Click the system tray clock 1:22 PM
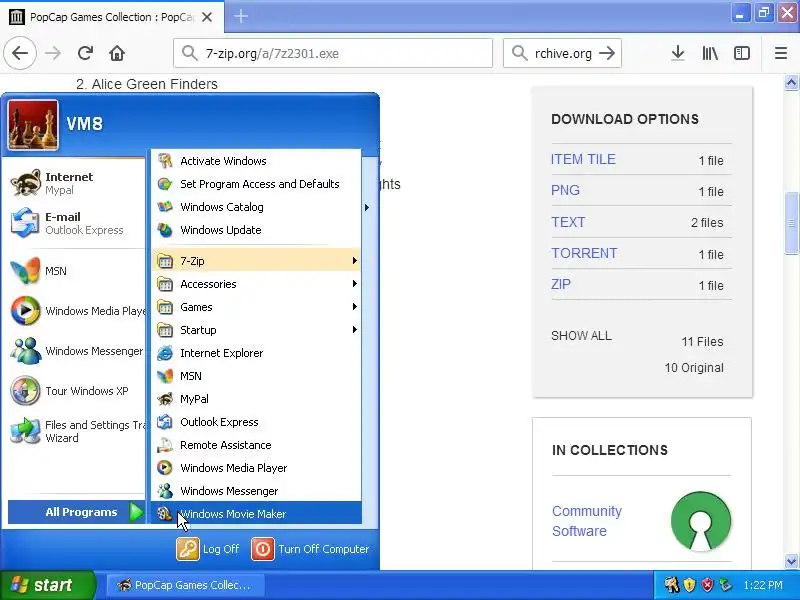Viewport: 800px width, 600px height. point(763,585)
